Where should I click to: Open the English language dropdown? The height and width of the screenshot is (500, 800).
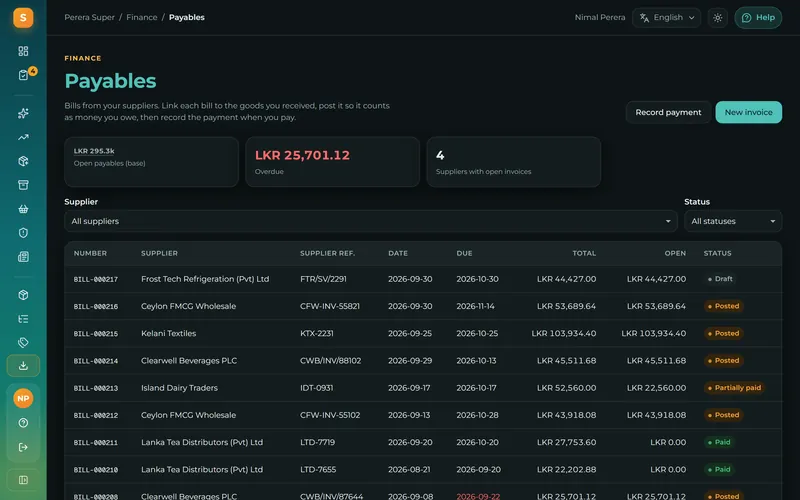tap(666, 18)
